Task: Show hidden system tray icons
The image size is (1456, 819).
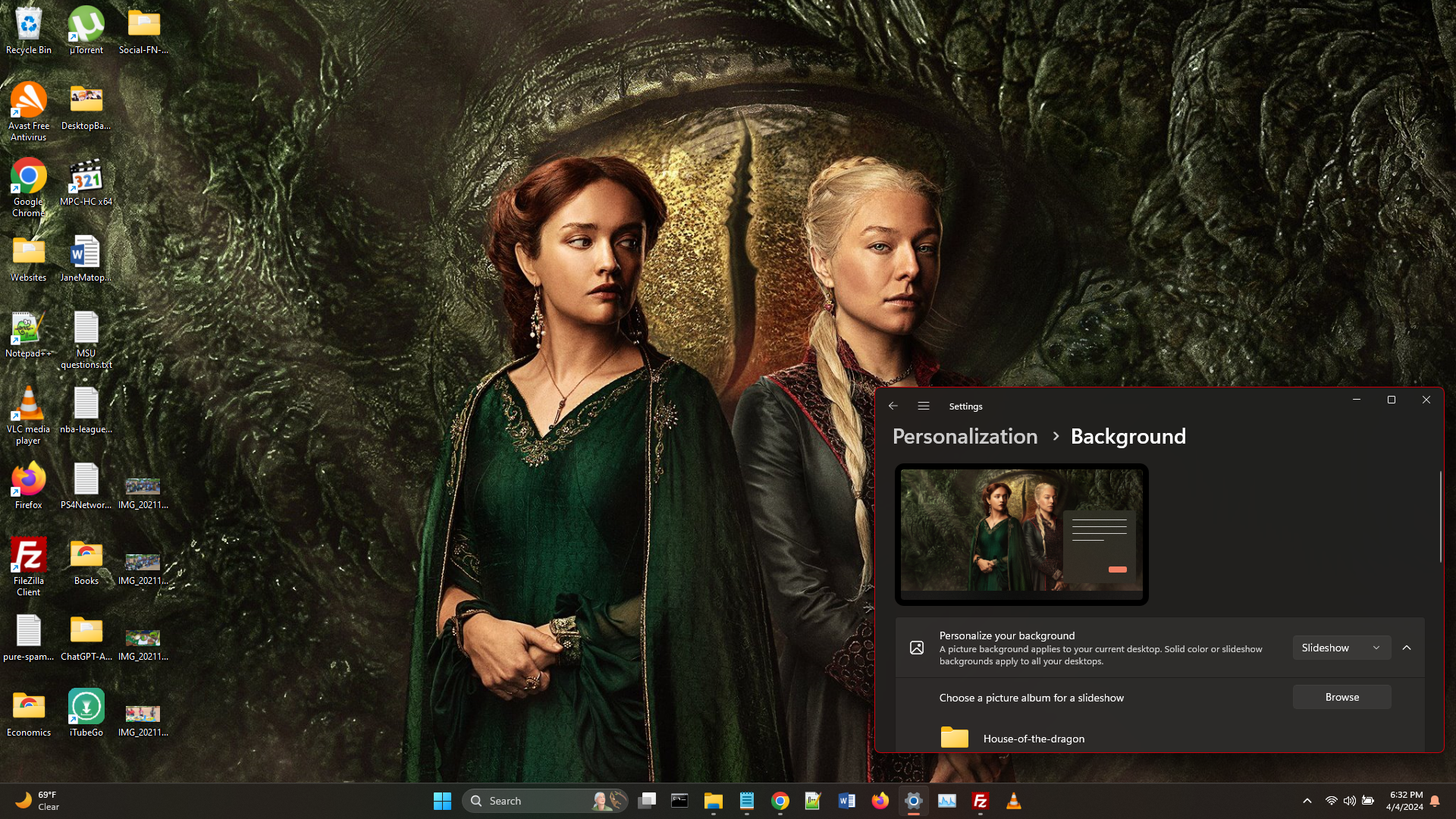Action: pos(1307,801)
